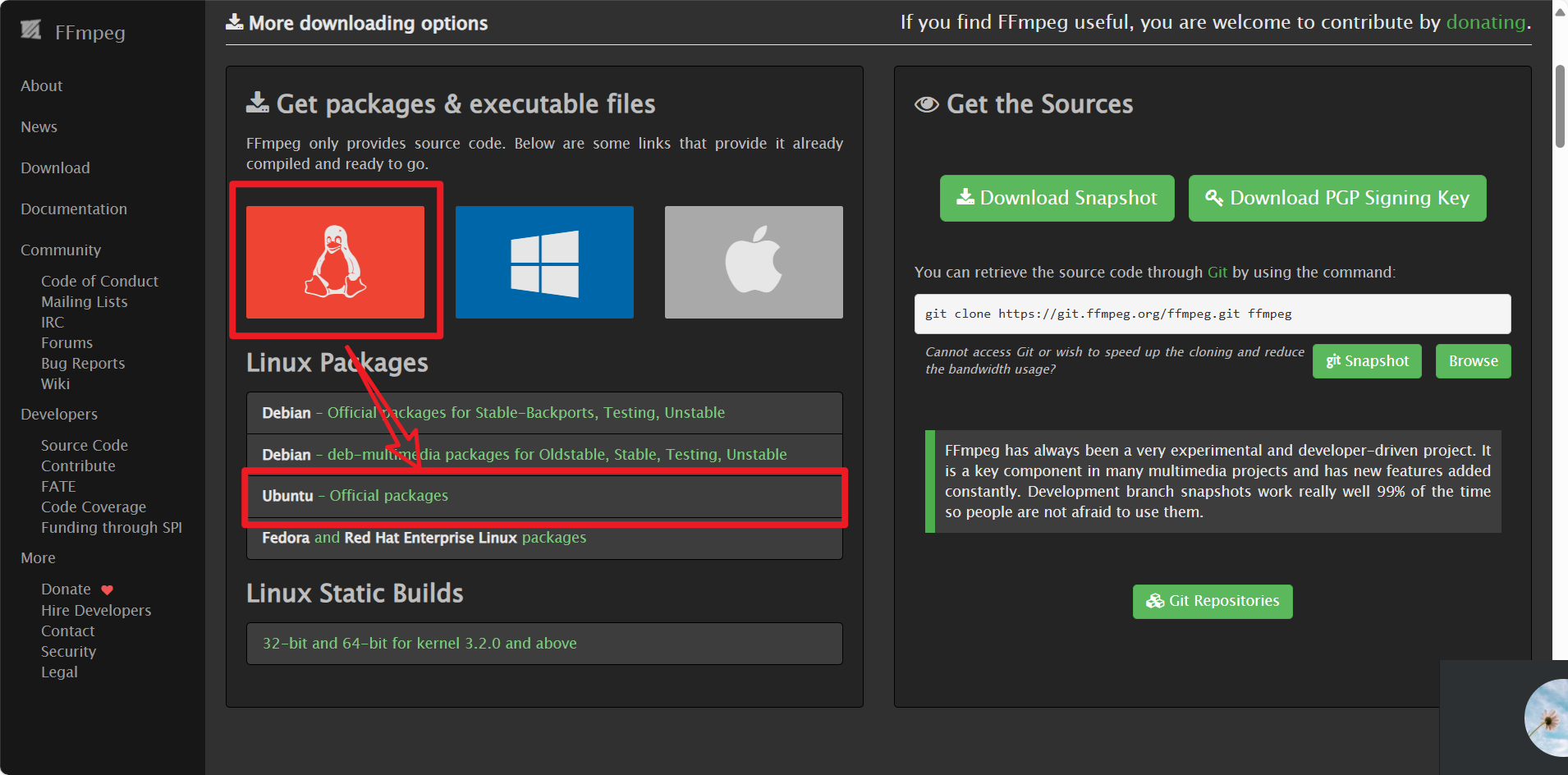
Task: Click the FFmpeg logo icon in sidebar
Action: [30, 30]
